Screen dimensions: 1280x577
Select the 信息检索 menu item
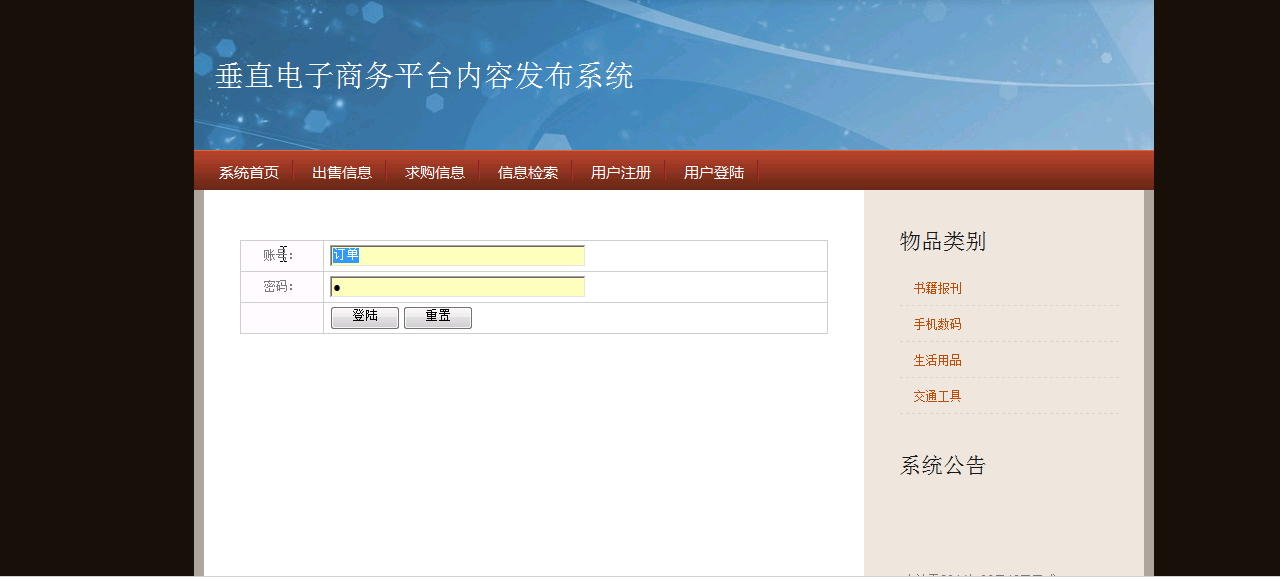click(x=528, y=173)
